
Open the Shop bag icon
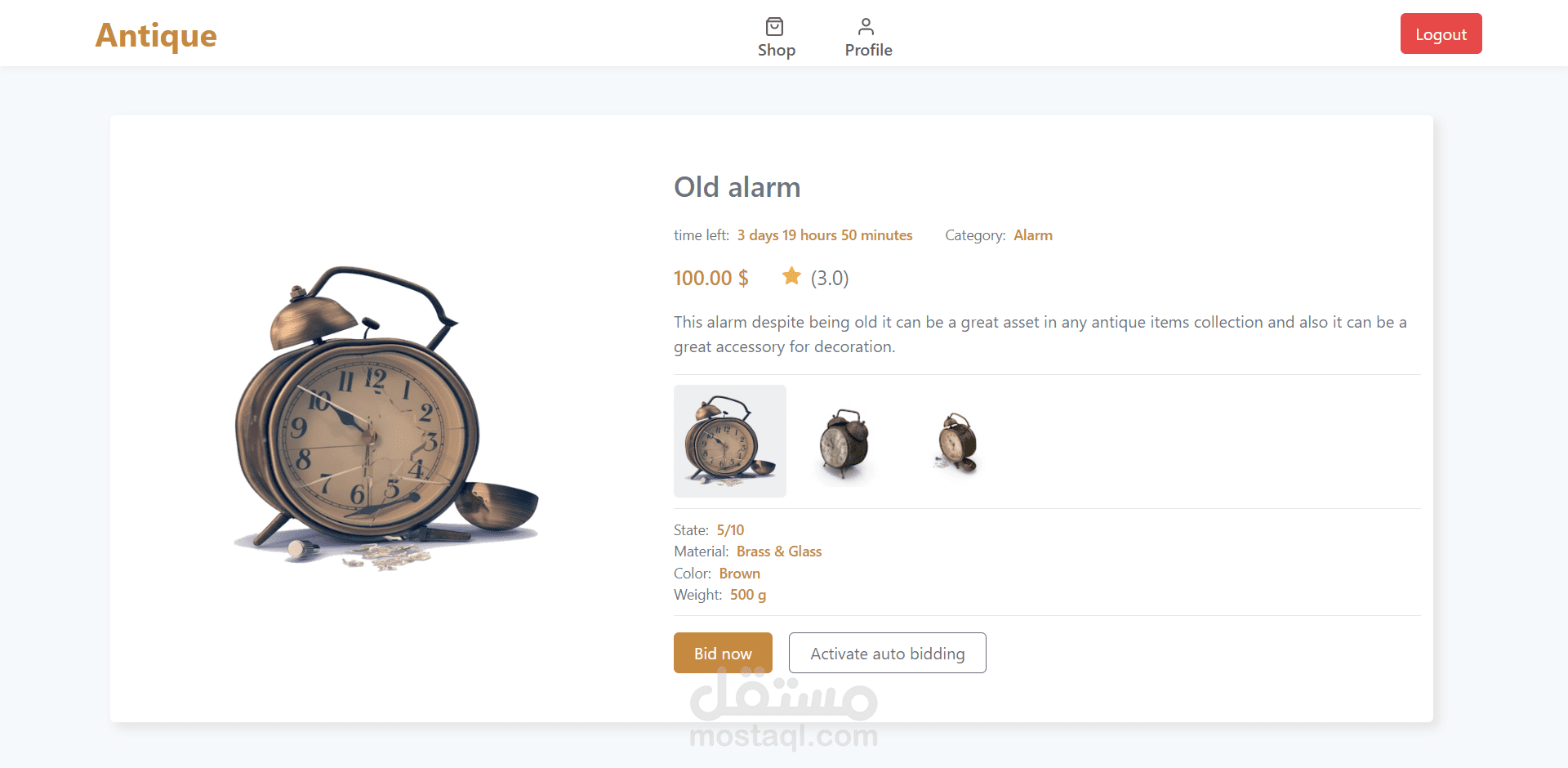775,27
